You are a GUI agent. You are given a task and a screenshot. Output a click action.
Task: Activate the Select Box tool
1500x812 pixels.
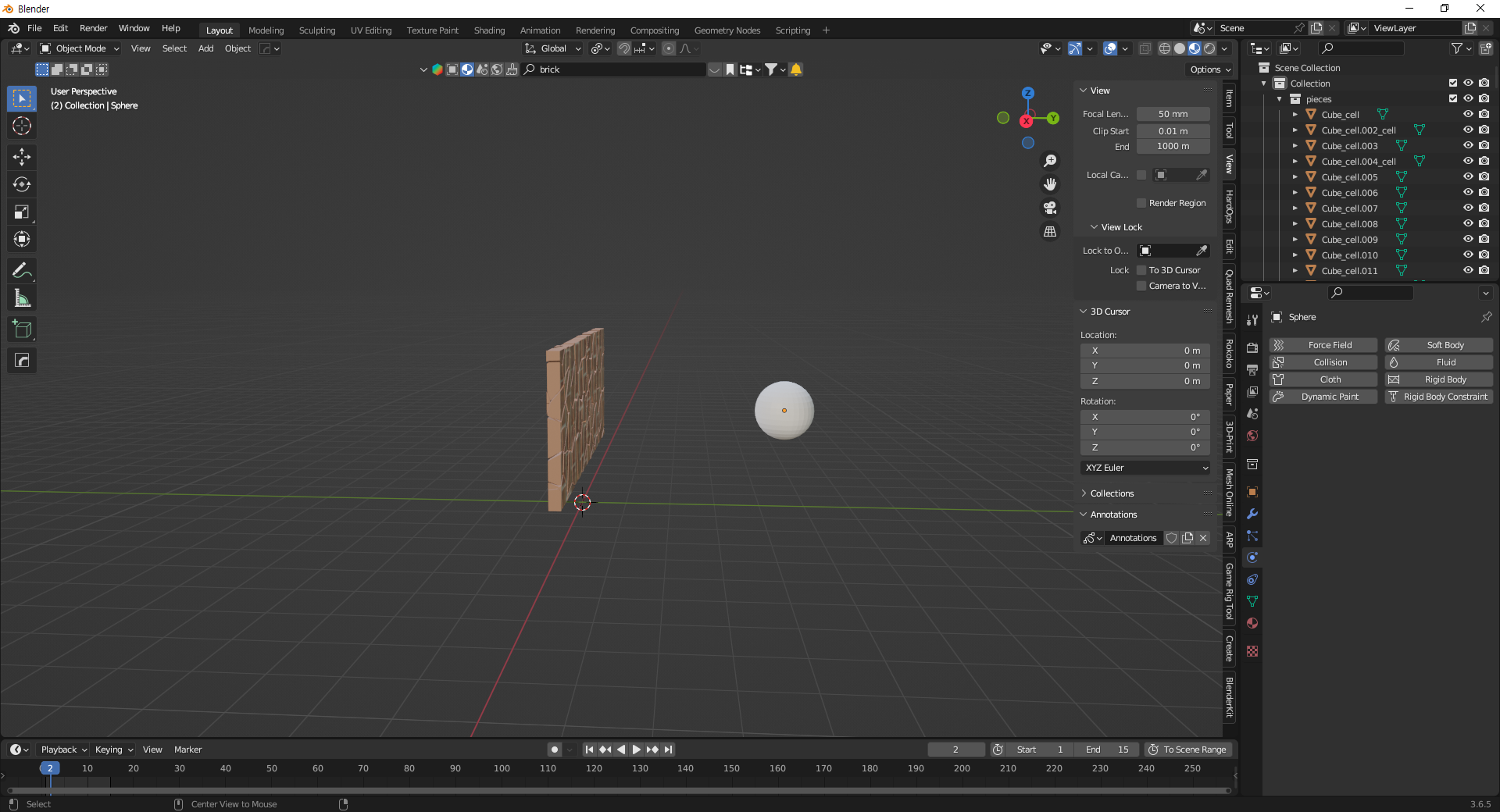(x=22, y=98)
